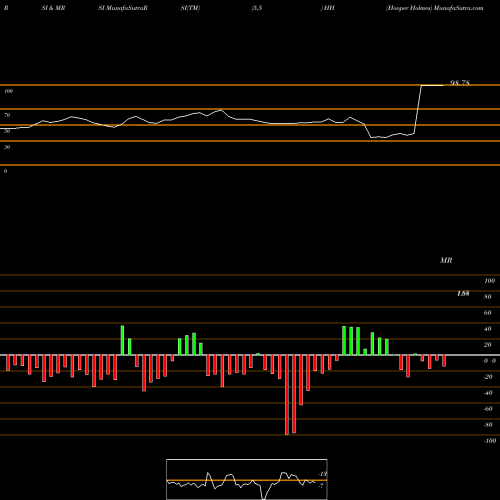
Task: Click the 60 label on the MR axis
Action: [x=487, y=313]
